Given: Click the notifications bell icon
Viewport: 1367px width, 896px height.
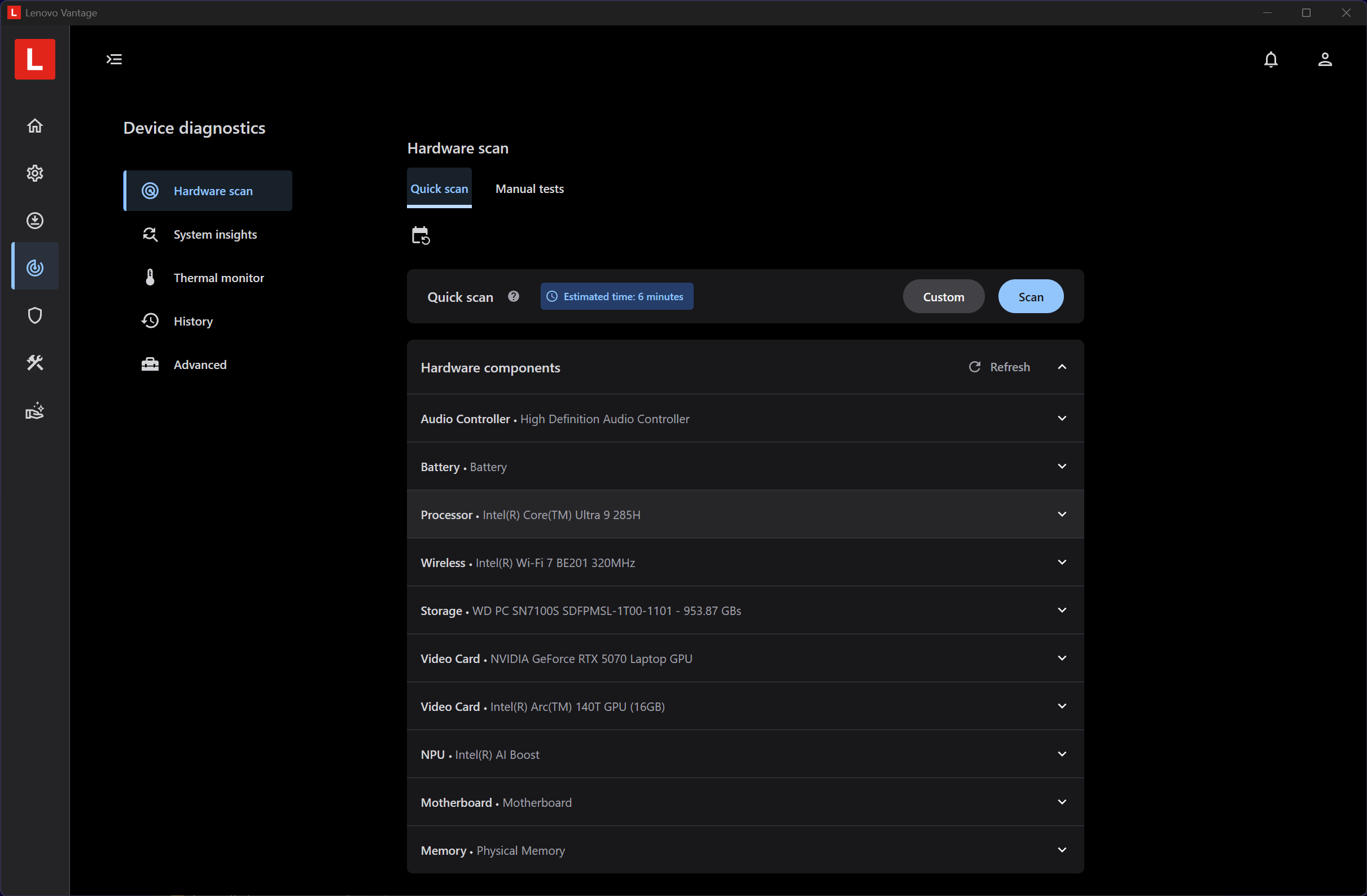Looking at the screenshot, I should tap(1270, 59).
